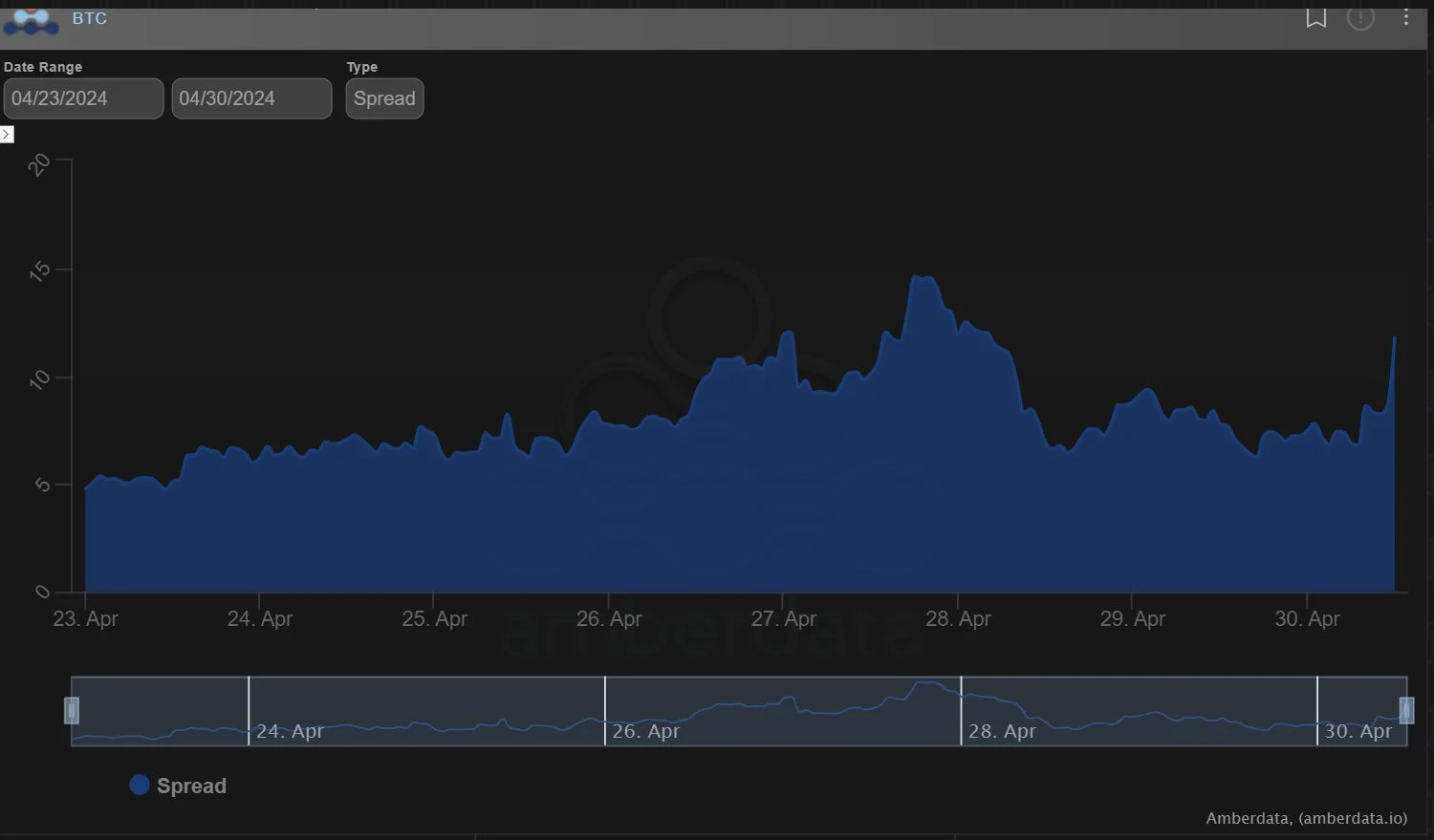Click the navigator at 26. Apr
The image size is (1434, 840).
tap(645, 731)
